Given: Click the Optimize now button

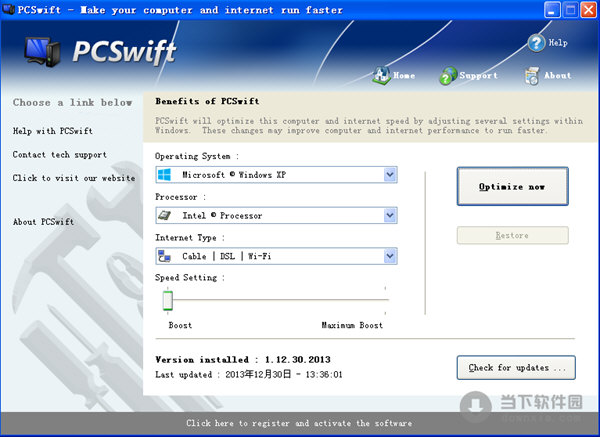Looking at the screenshot, I should [x=512, y=186].
